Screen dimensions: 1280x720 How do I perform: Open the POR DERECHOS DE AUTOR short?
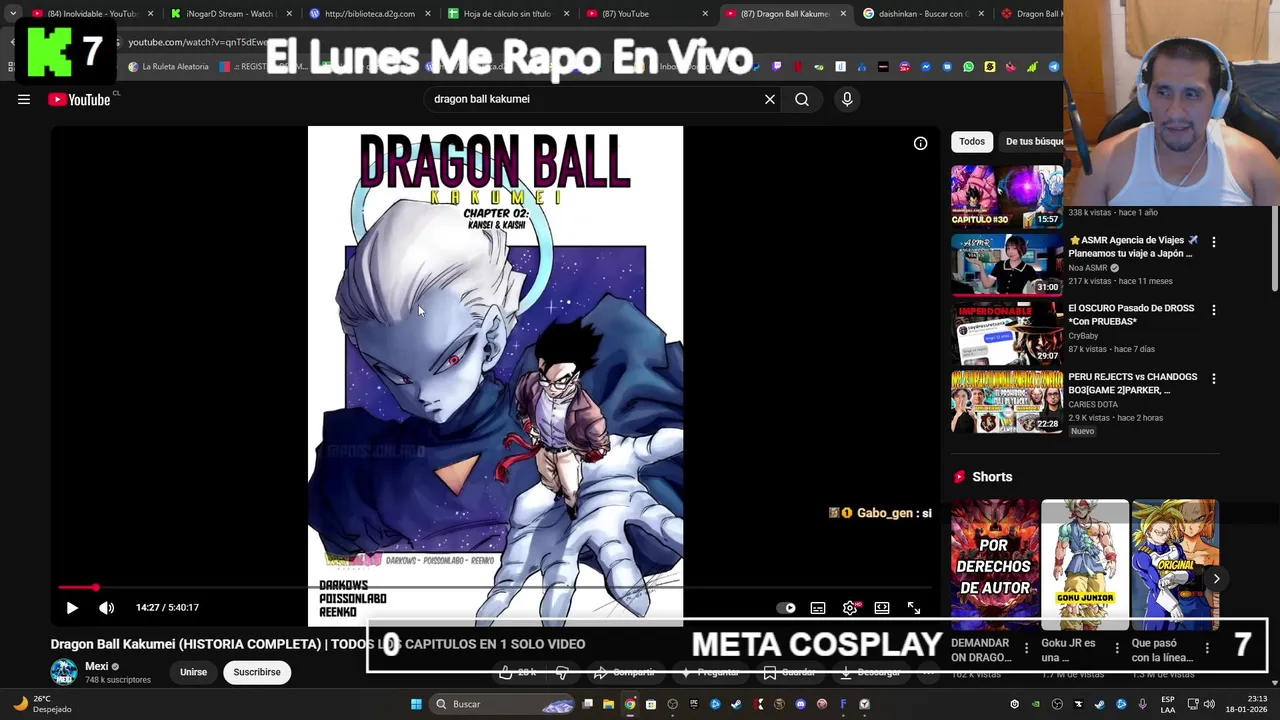tap(995, 565)
